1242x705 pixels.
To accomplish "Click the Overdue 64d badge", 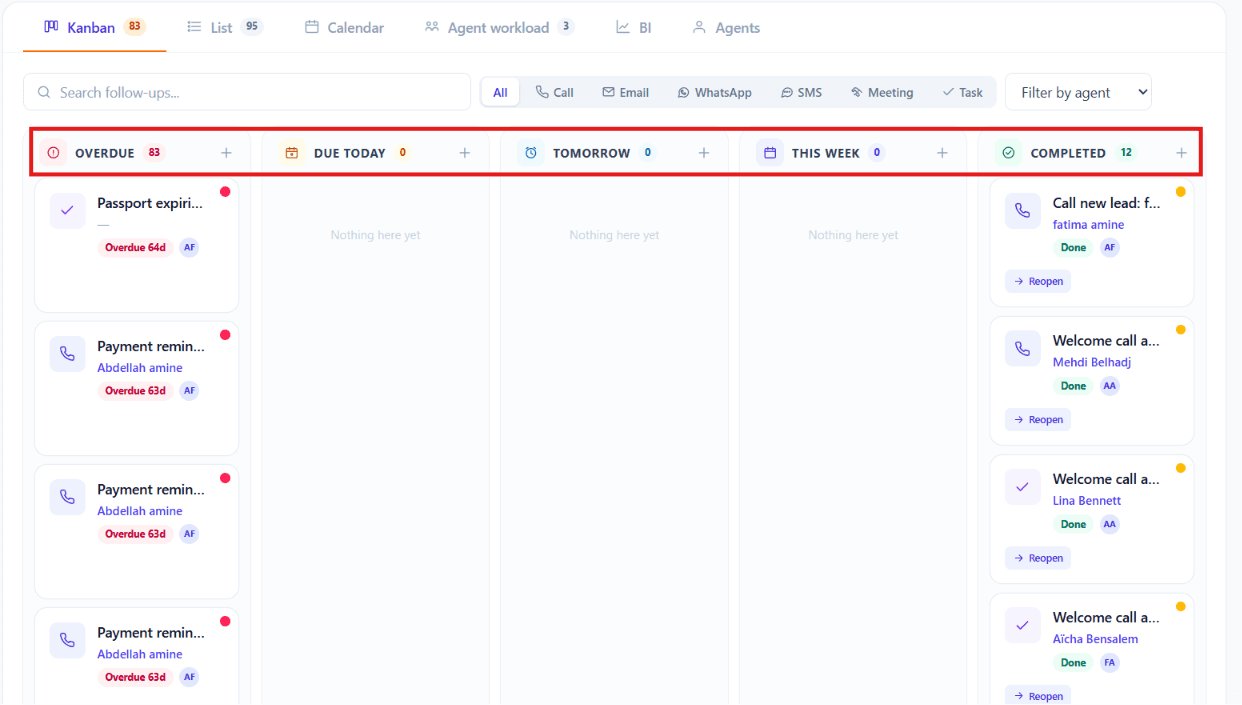I will tap(135, 247).
